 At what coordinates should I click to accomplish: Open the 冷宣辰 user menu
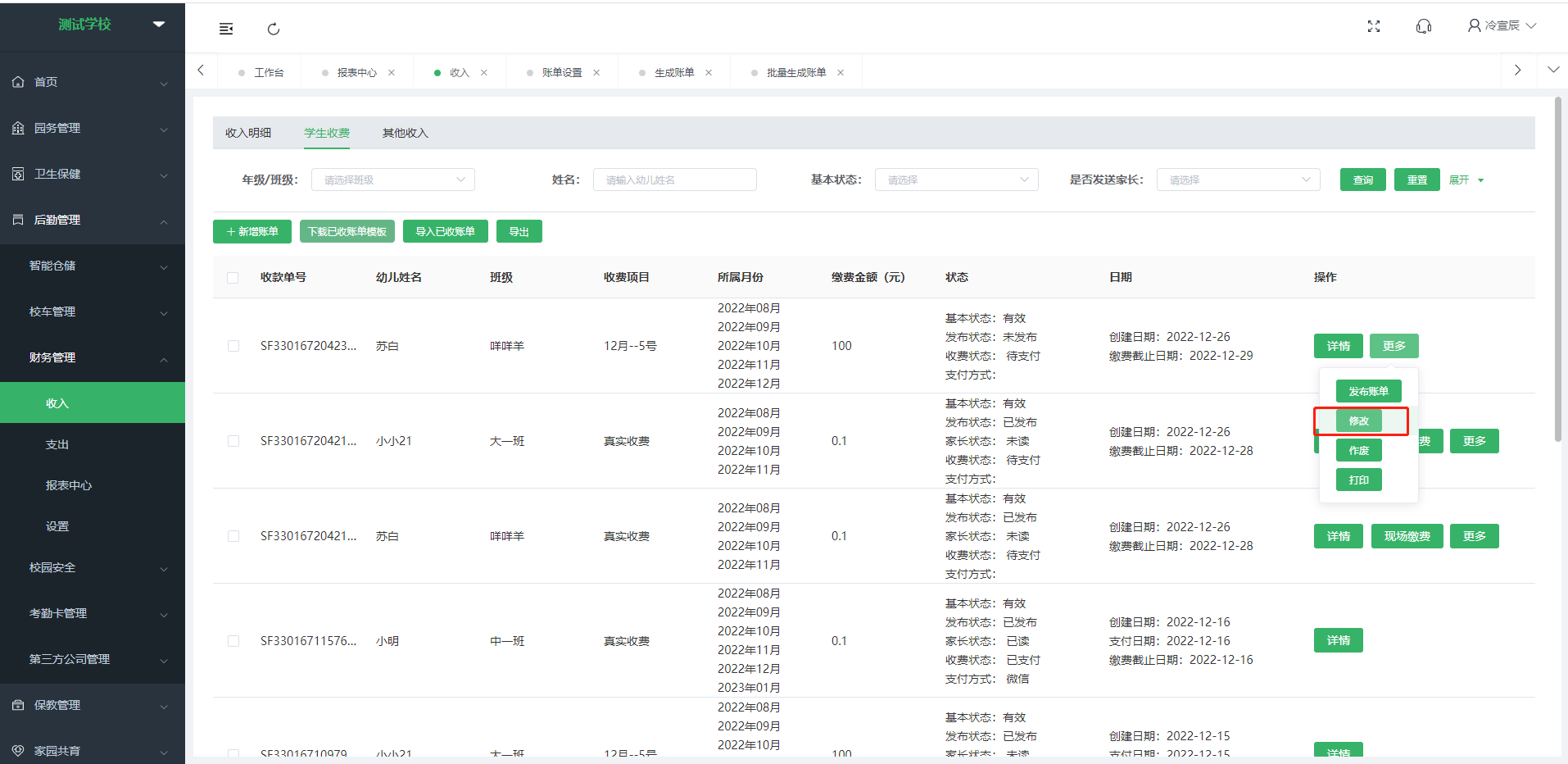[1502, 25]
